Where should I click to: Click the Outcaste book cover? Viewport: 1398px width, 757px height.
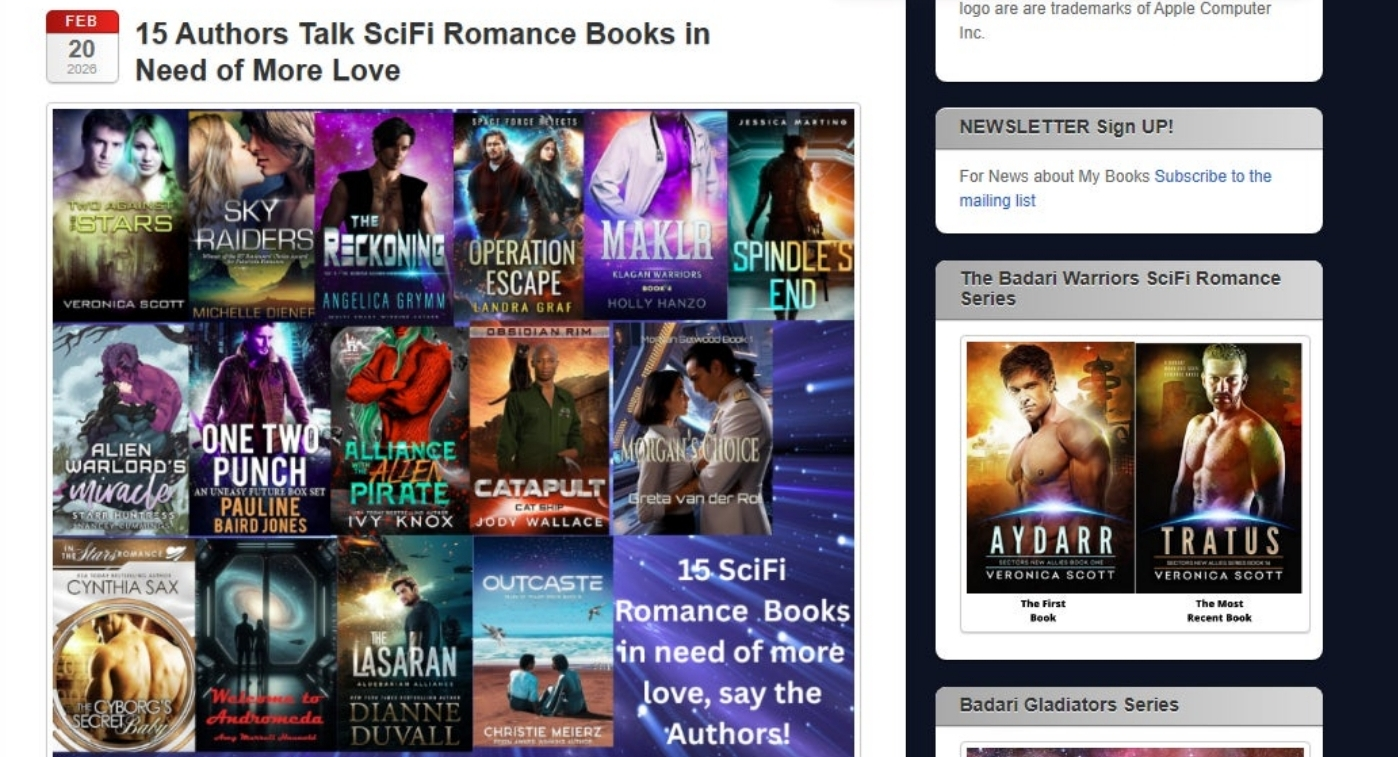click(543, 645)
